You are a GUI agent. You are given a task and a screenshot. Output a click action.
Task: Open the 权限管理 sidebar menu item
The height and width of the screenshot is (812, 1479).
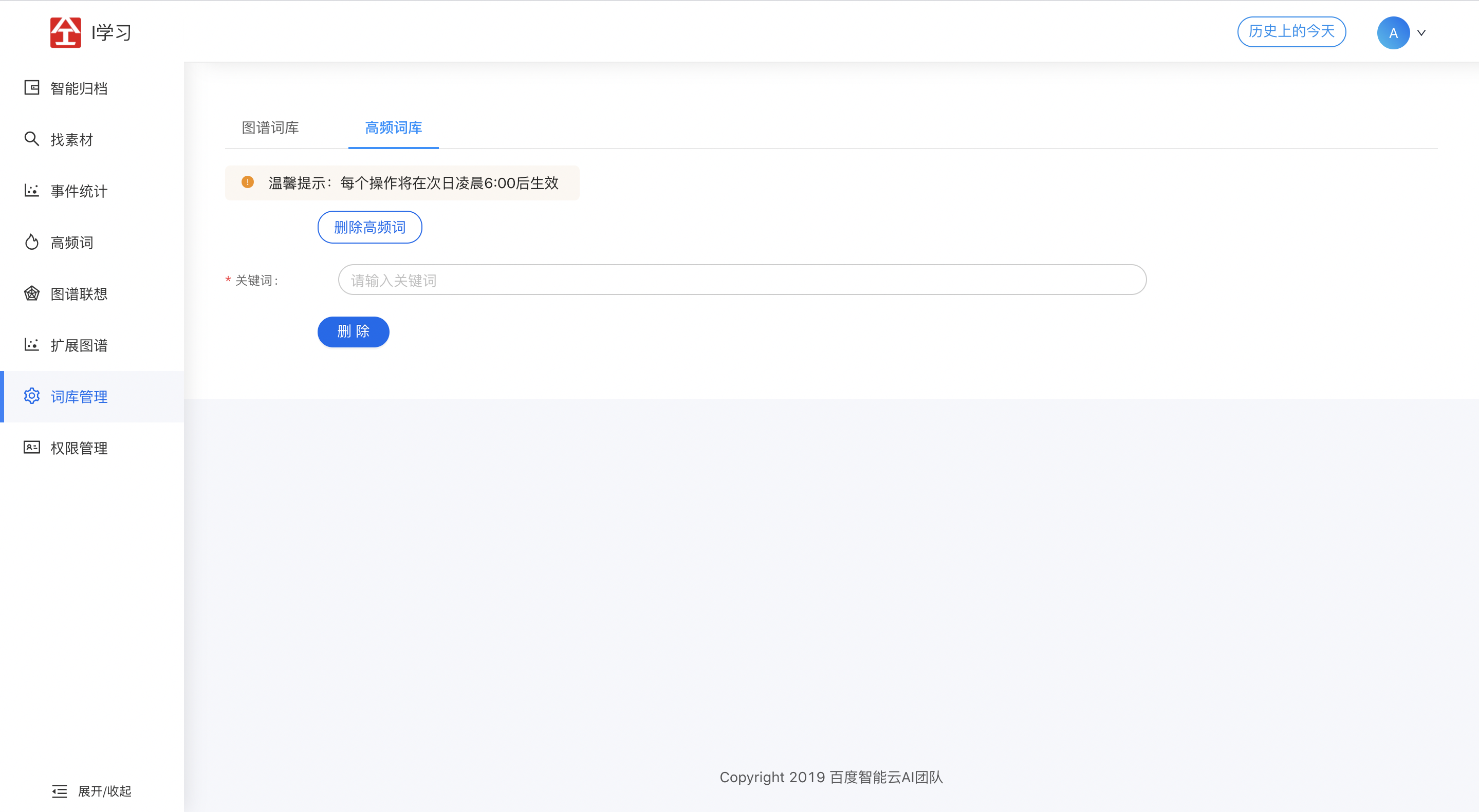point(79,448)
